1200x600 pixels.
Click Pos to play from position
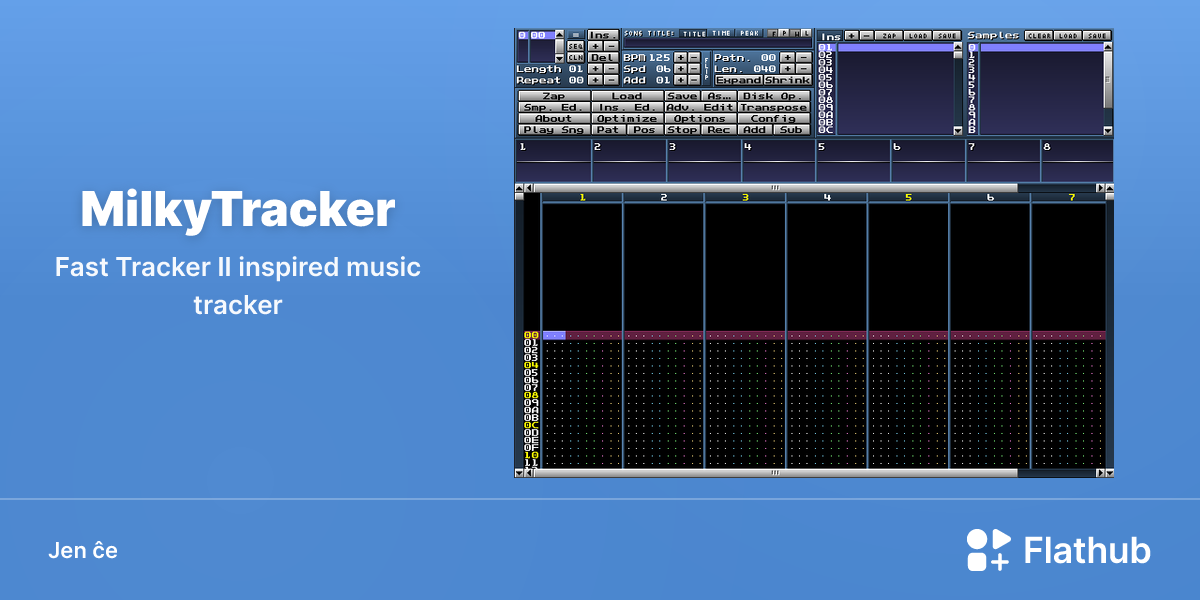645,130
